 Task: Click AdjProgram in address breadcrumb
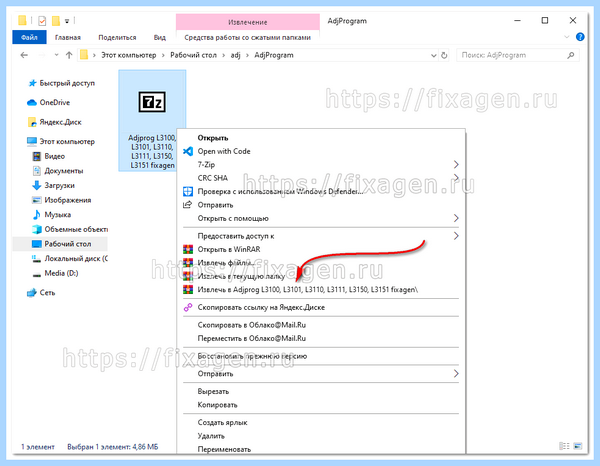(x=274, y=55)
